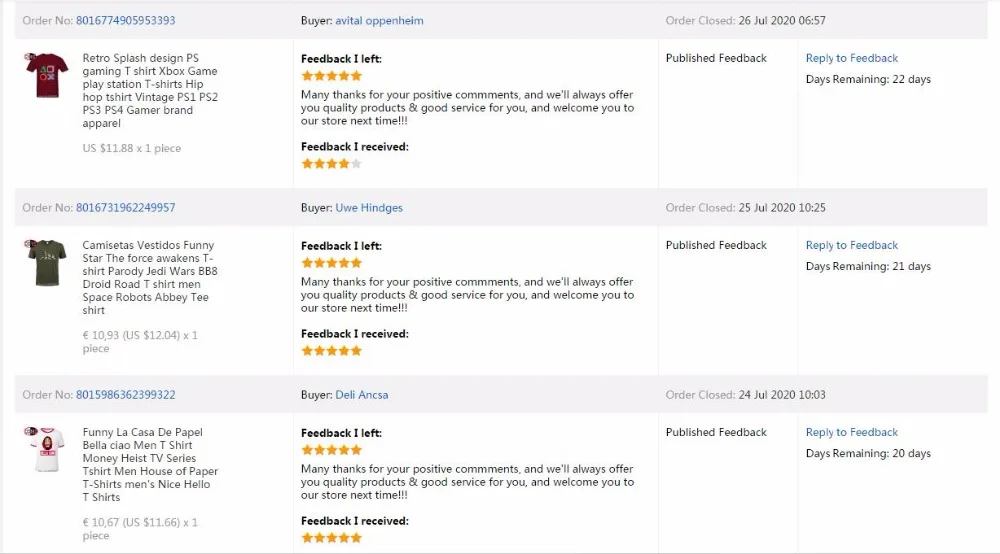View buyer Deli Ancsa's profile
This screenshot has height=554, width=1000.
362,395
